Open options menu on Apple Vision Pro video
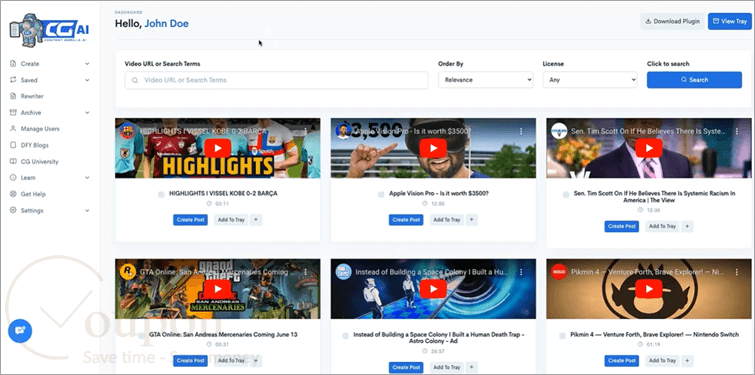This screenshot has width=755, height=375. point(521,131)
